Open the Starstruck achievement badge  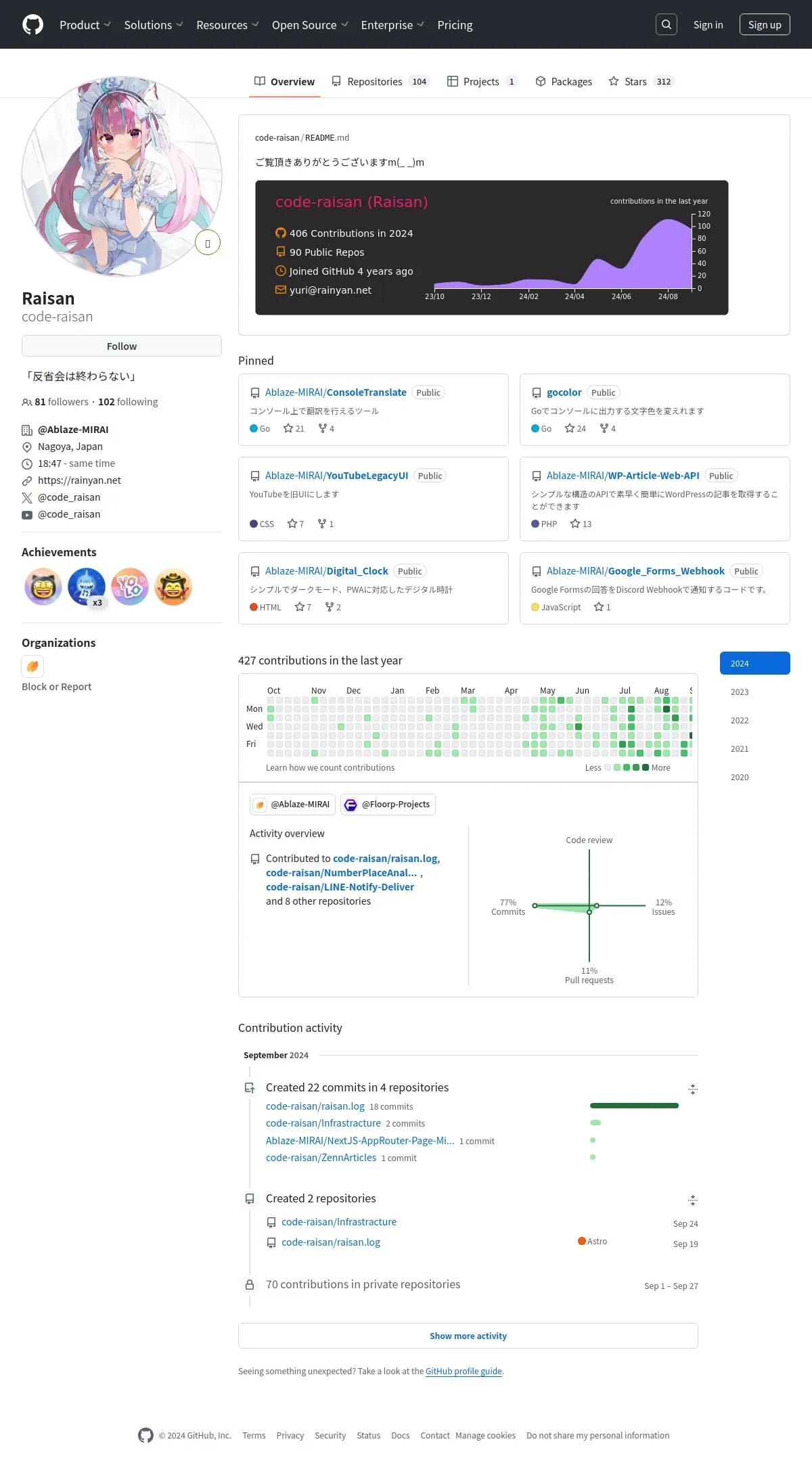tap(43, 587)
